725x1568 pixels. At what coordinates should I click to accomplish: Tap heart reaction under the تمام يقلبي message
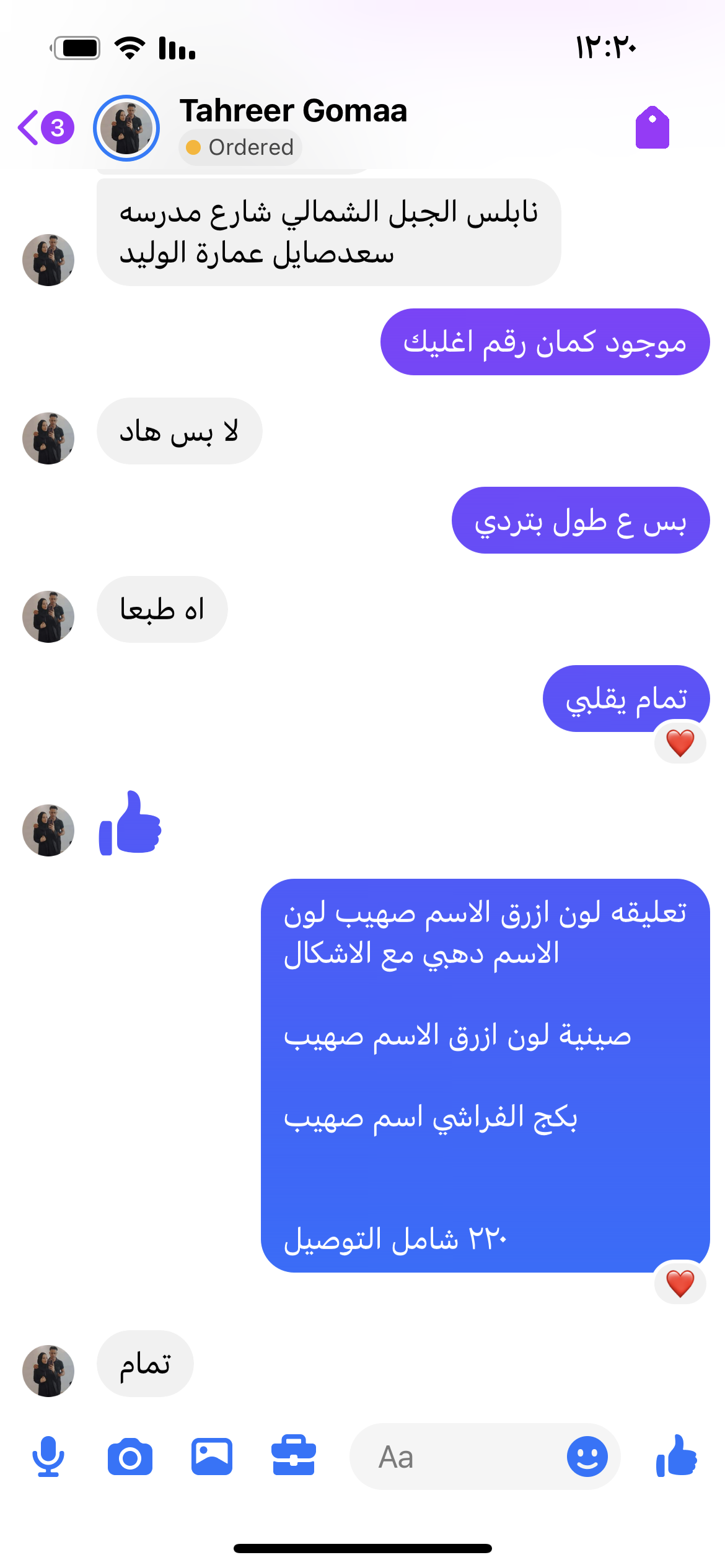(x=680, y=743)
